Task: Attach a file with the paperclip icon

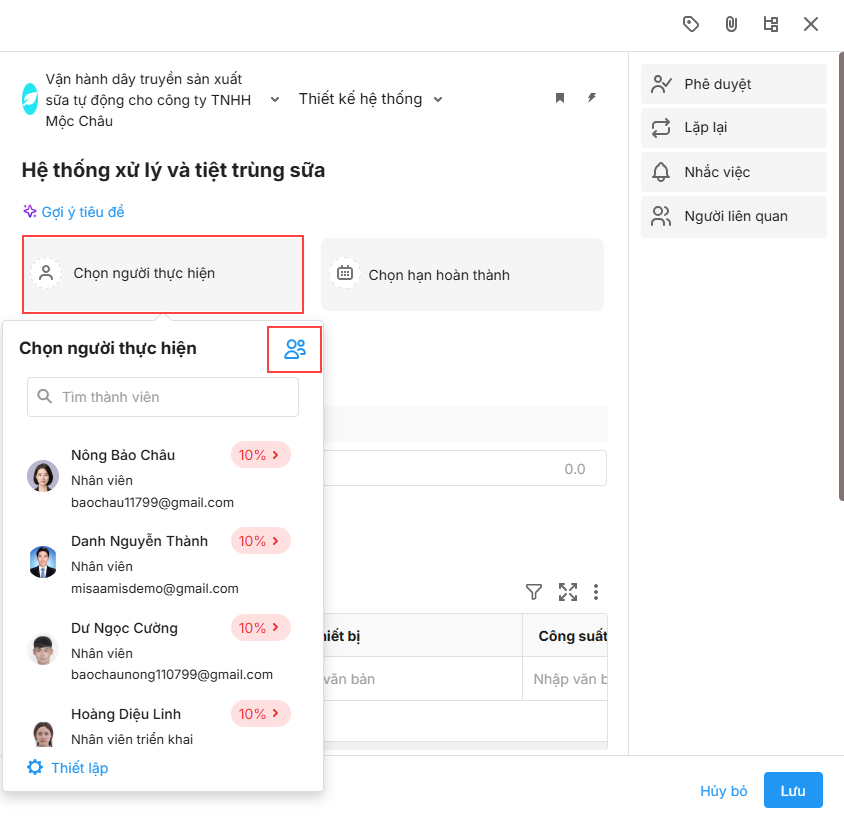Action: pos(730,24)
